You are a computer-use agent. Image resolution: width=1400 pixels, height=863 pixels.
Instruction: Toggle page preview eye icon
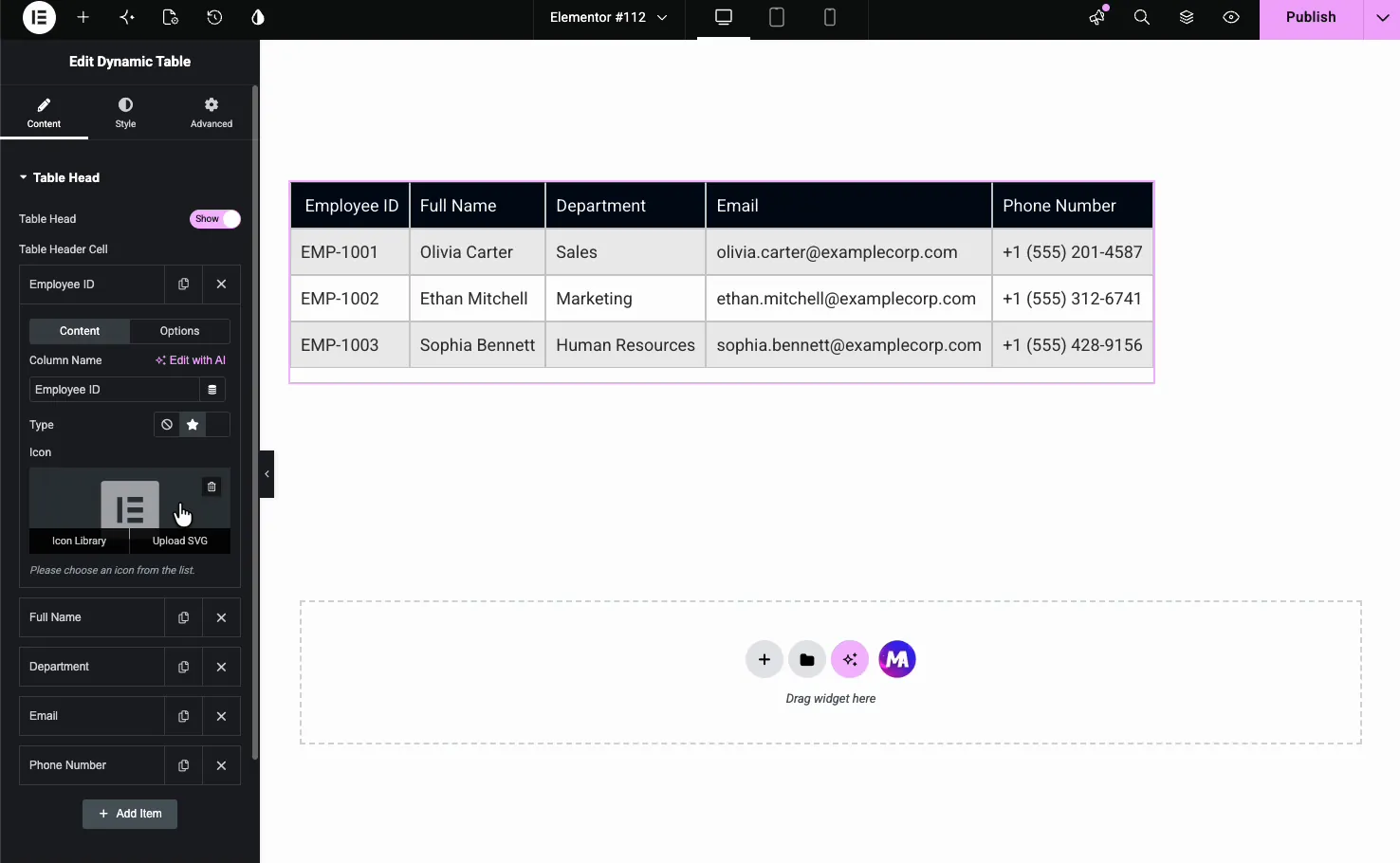pos(1231,17)
